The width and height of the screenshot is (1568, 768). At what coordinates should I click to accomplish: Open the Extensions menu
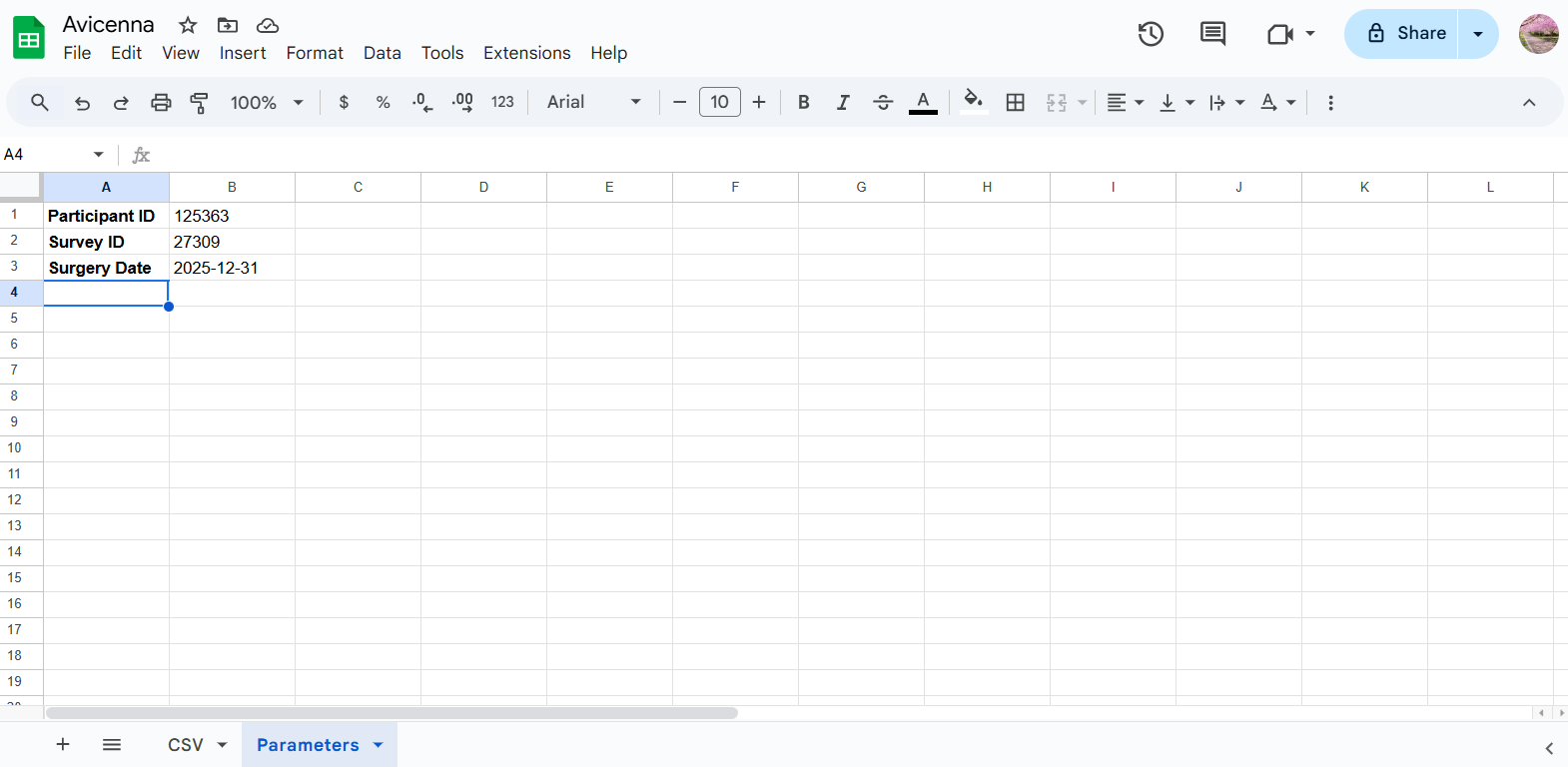tap(526, 53)
